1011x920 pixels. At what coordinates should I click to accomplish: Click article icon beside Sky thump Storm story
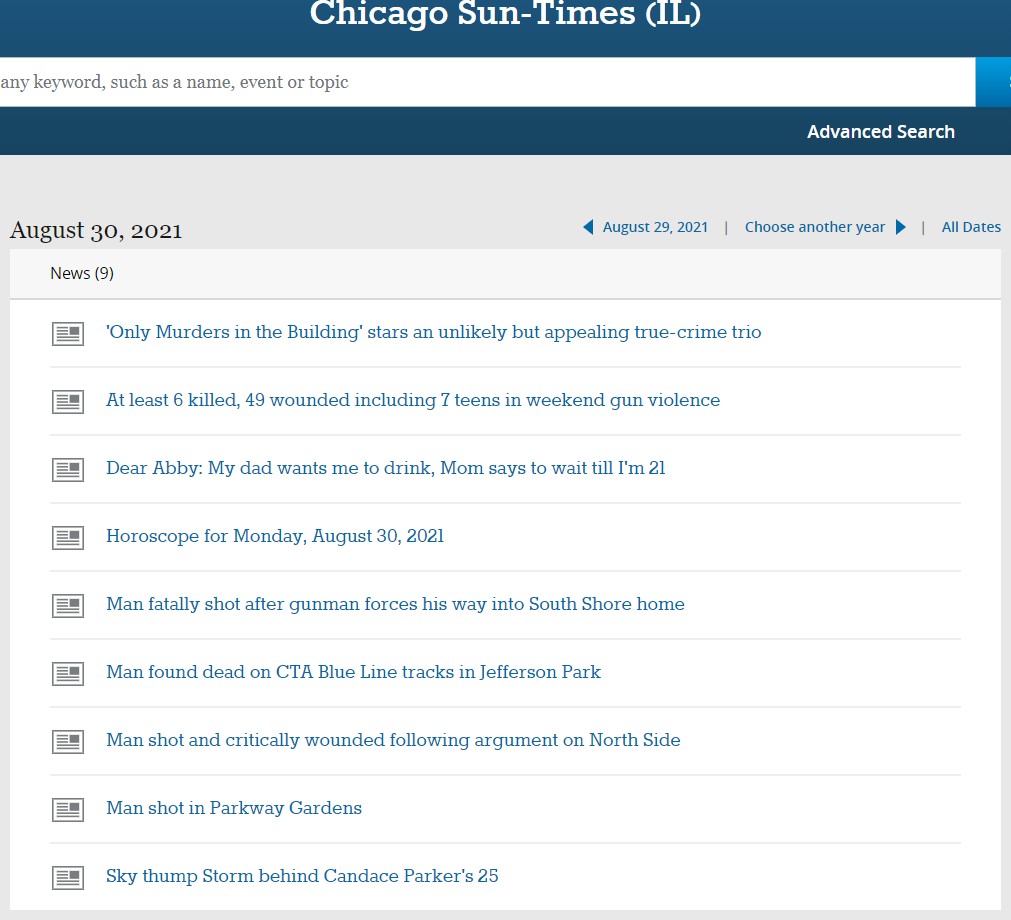pyautogui.click(x=68, y=878)
